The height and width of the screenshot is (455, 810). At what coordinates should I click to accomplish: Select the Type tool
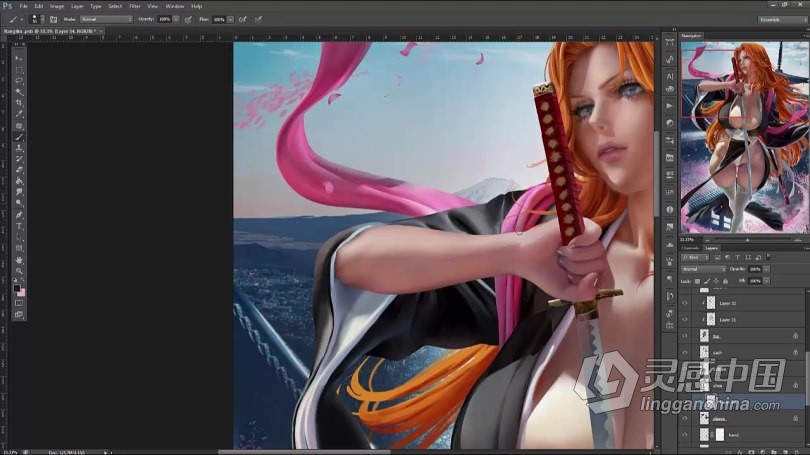[19, 226]
